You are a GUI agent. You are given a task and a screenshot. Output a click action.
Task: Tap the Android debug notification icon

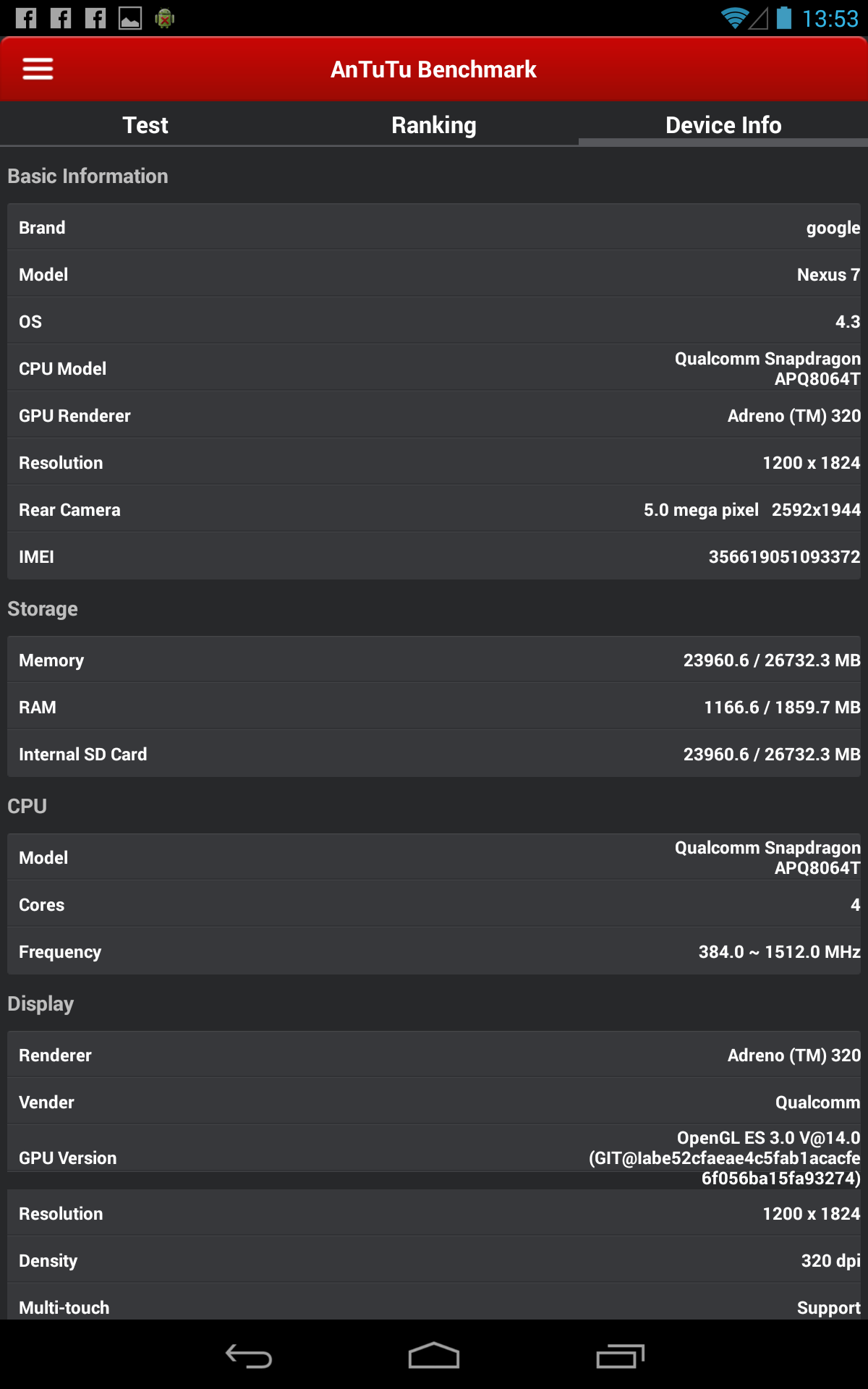[165, 18]
